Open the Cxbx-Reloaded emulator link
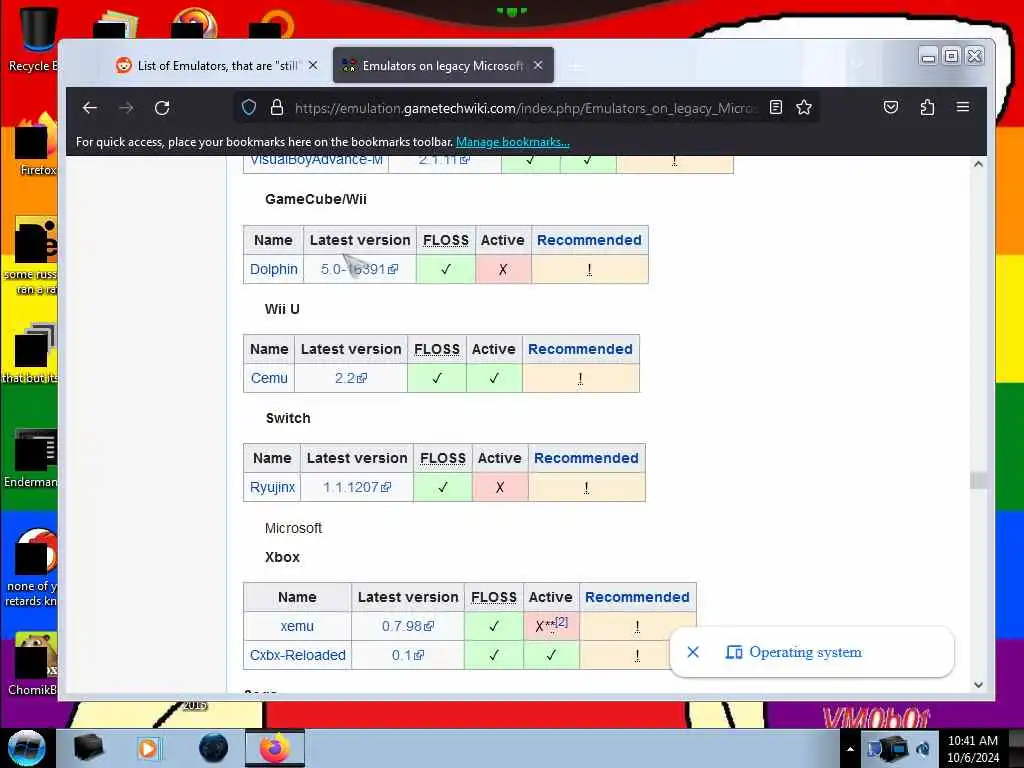This screenshot has width=1024, height=768. (298, 655)
